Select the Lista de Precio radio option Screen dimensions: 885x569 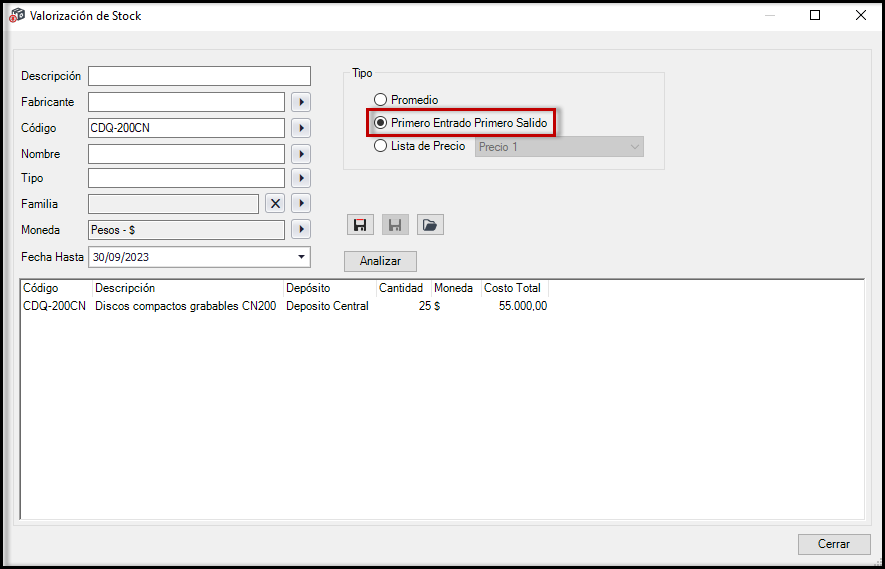(x=419, y=146)
